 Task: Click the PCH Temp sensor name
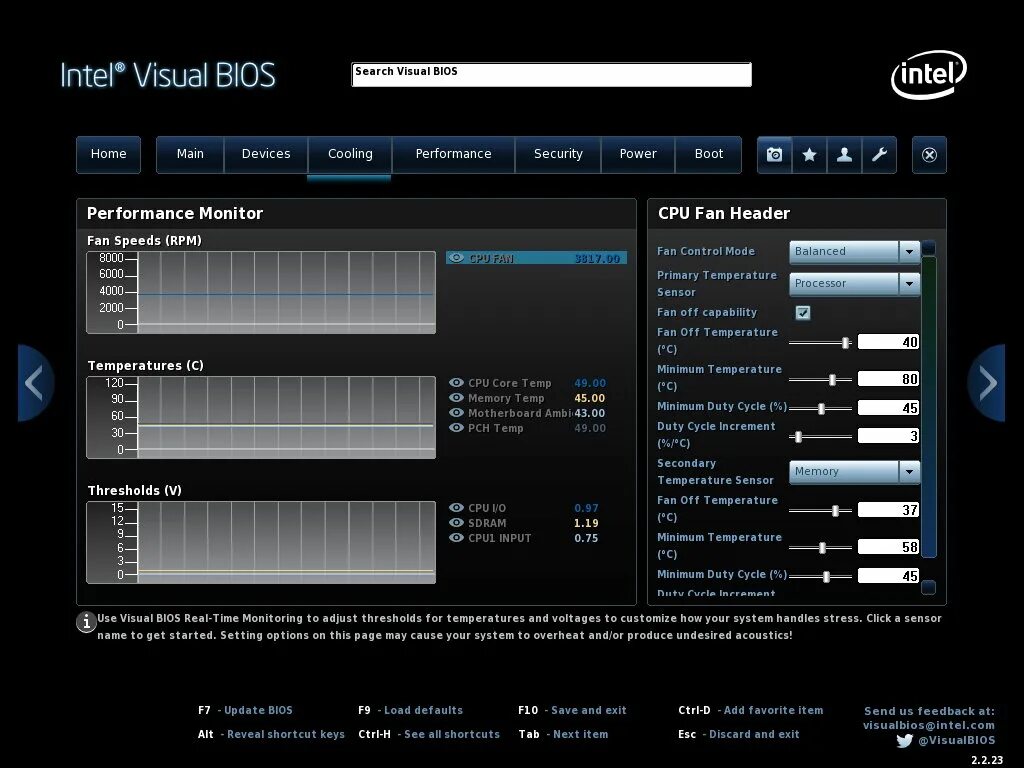pos(495,428)
